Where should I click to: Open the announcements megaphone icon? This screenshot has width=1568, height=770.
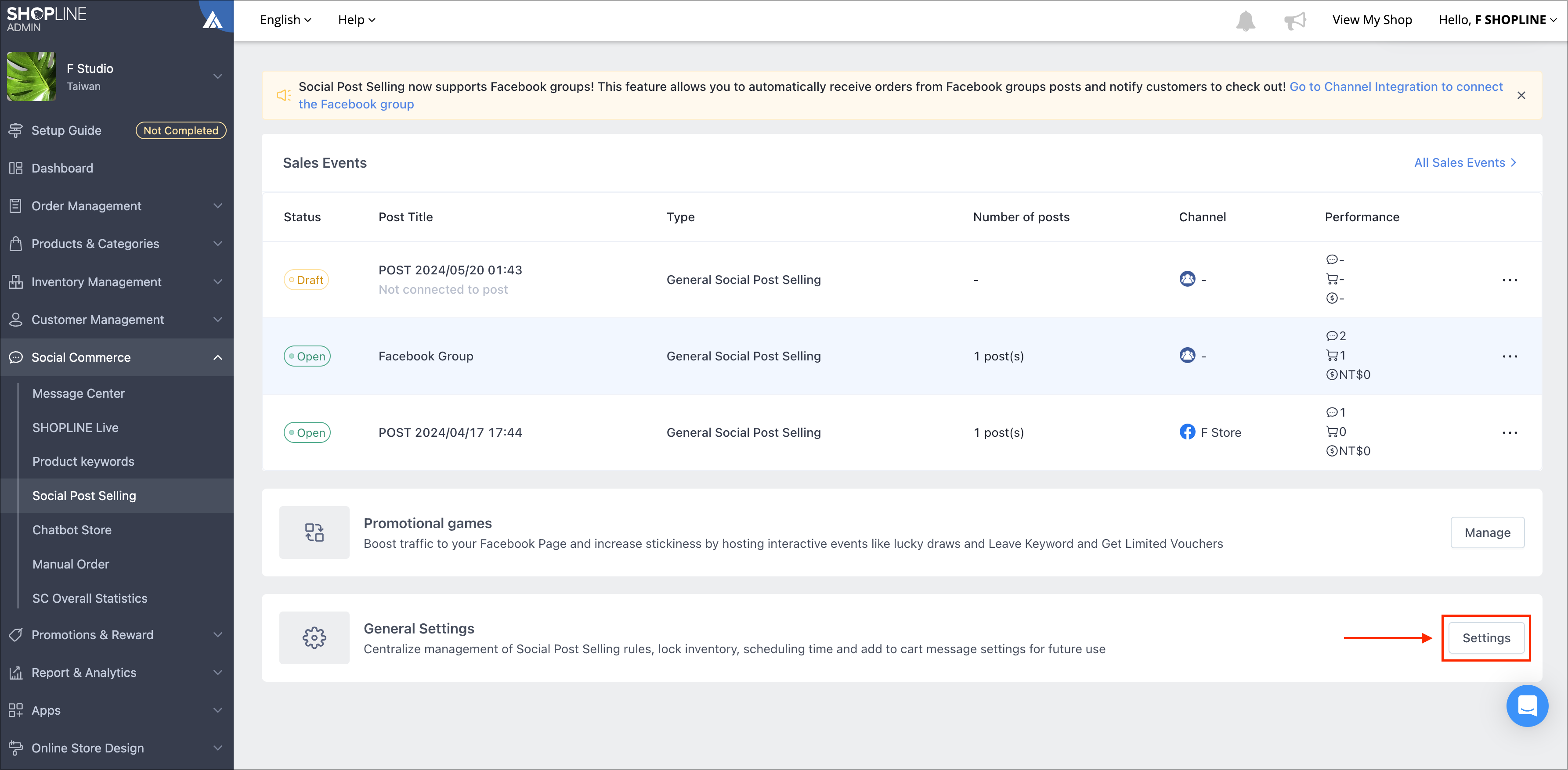coord(1295,21)
